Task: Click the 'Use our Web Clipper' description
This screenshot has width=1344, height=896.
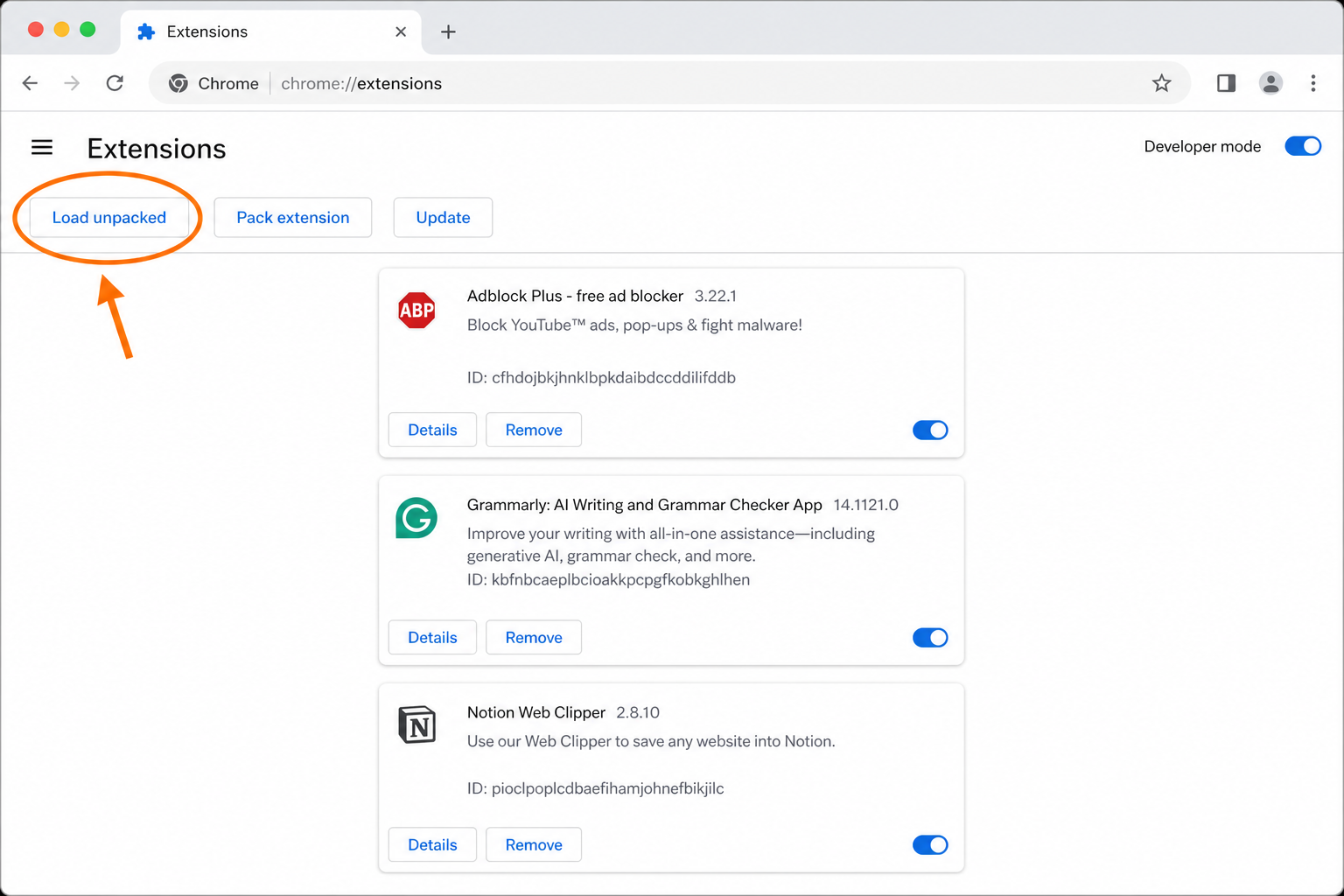Action: point(651,741)
